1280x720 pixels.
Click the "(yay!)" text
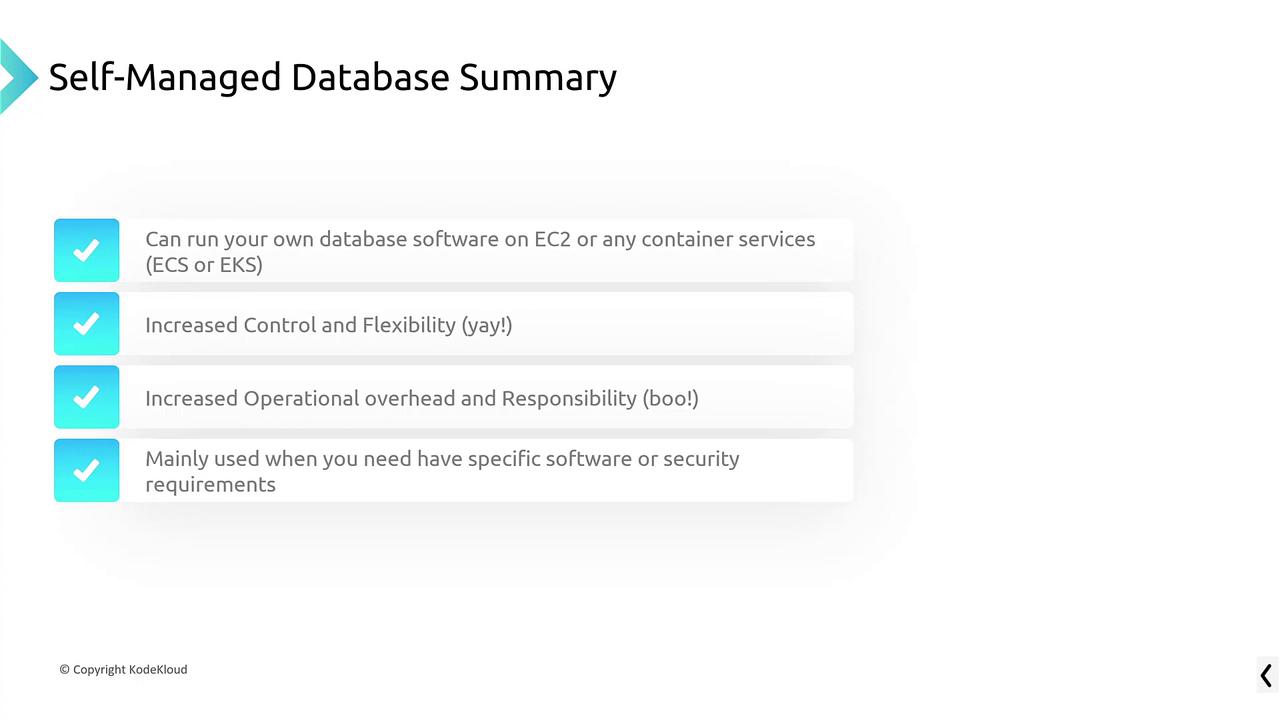coord(487,325)
